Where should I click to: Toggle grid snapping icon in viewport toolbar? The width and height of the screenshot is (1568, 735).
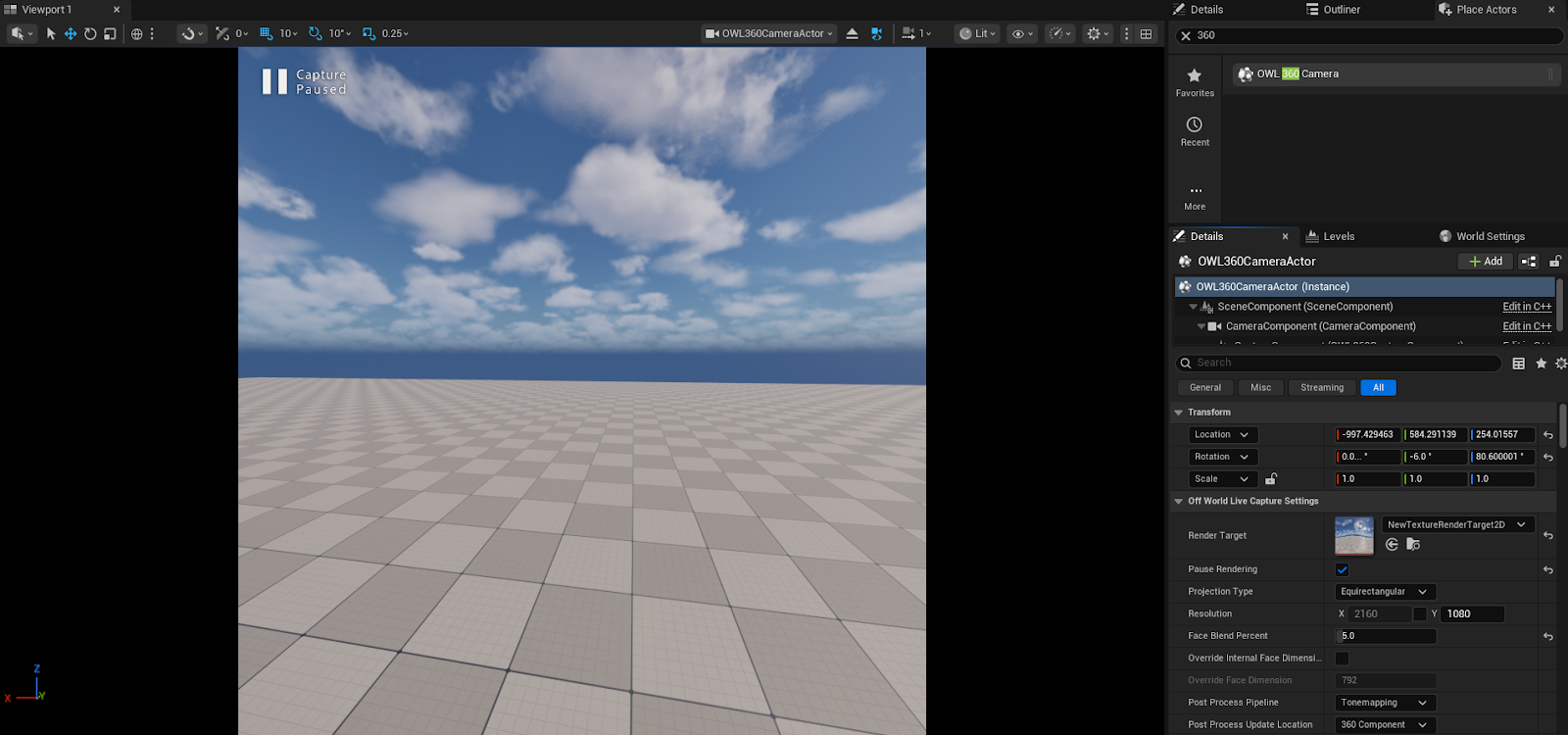tap(266, 33)
